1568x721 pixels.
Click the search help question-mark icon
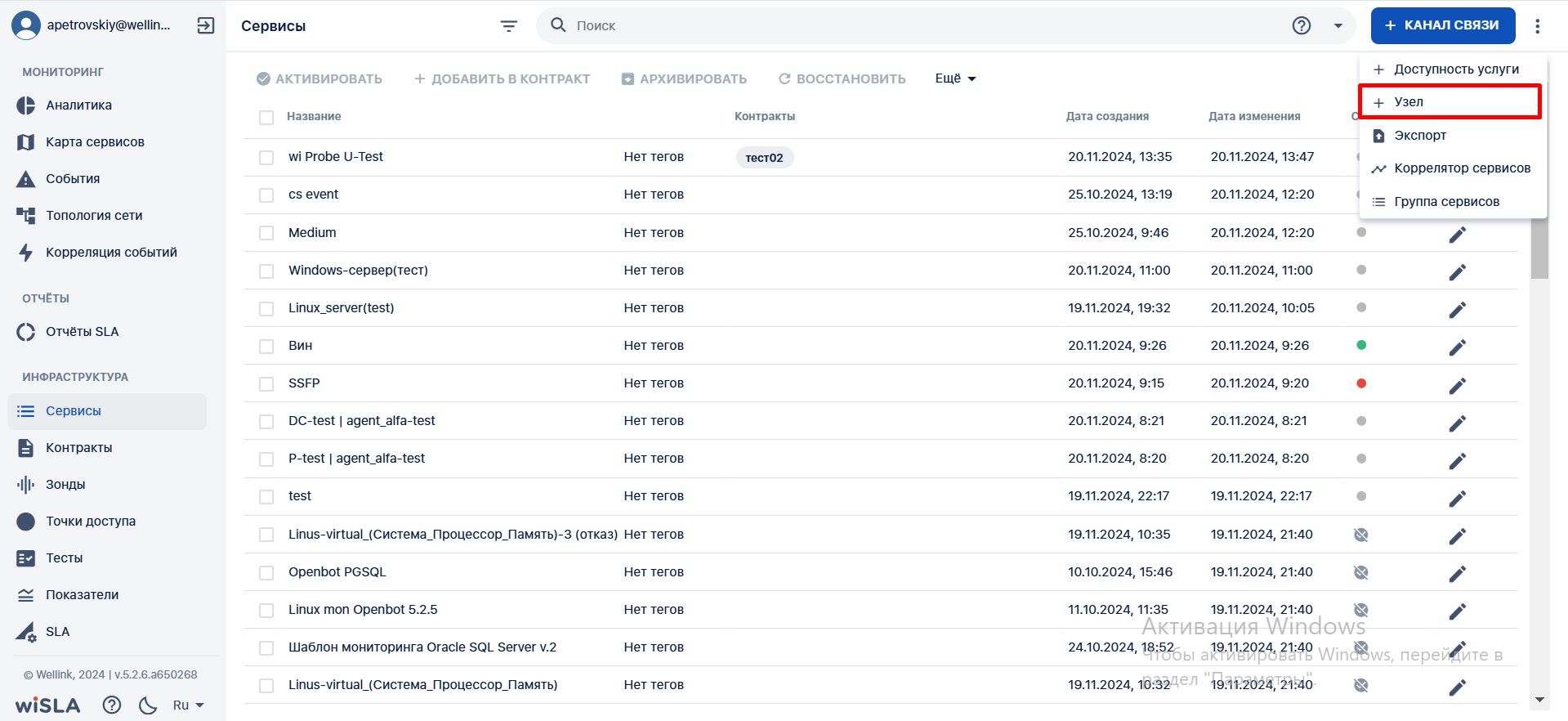coord(1302,26)
